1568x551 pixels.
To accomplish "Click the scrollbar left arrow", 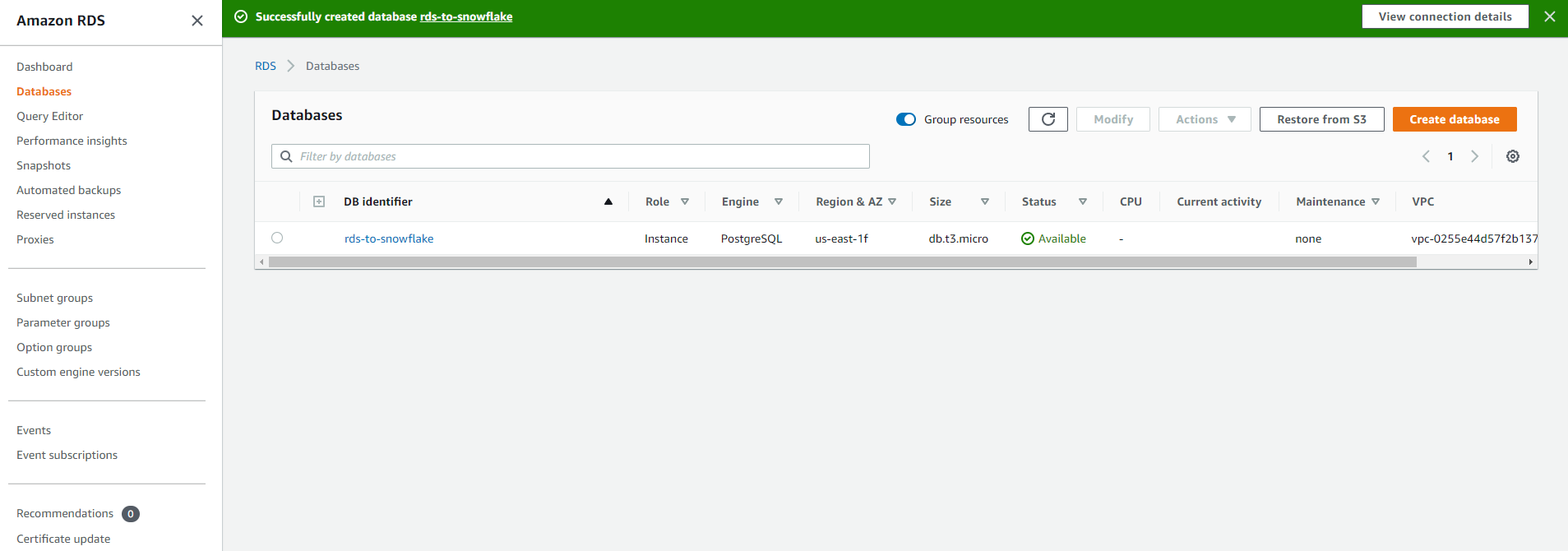I will click(262, 262).
